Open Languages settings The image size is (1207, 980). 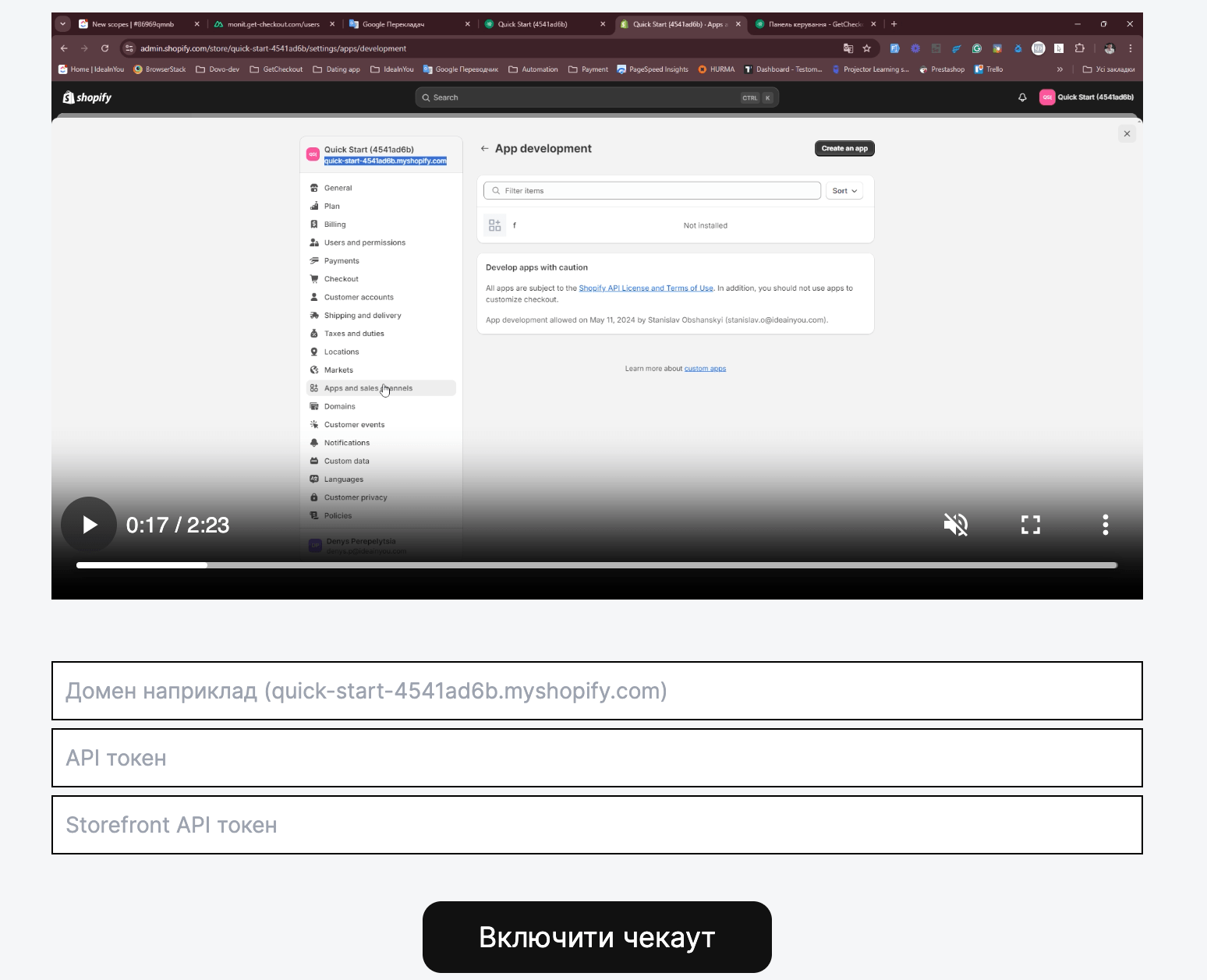coord(381,479)
